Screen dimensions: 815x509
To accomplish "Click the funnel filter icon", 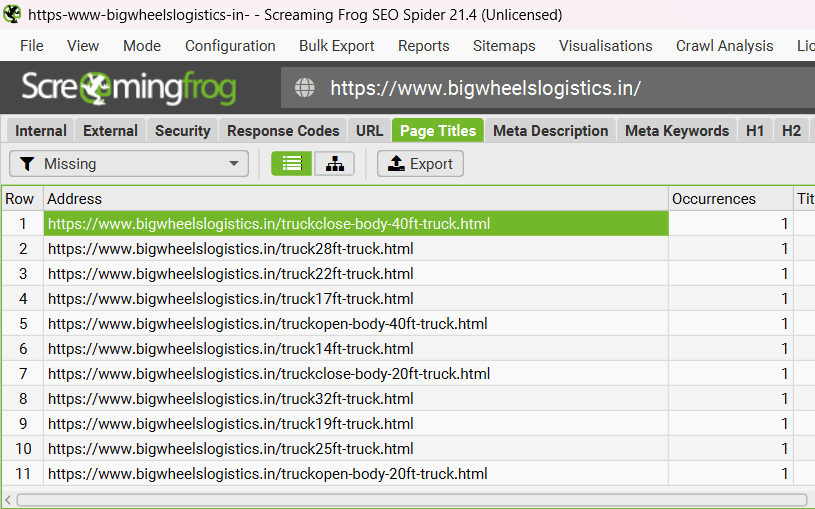I will coord(27,164).
